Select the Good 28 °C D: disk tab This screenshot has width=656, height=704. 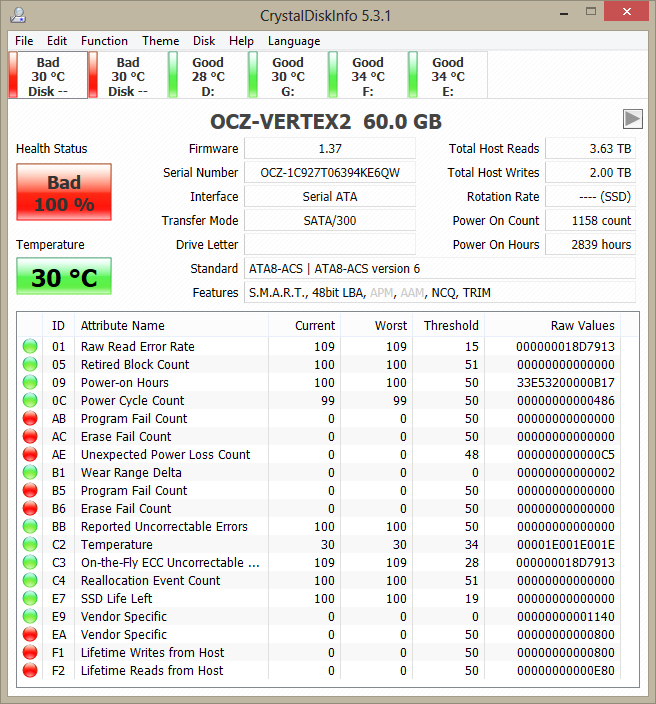tap(208, 76)
